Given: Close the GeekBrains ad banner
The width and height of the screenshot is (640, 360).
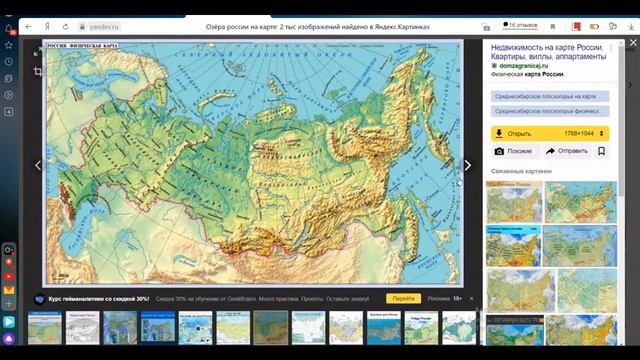Looking at the screenshot, I should pos(471,299).
